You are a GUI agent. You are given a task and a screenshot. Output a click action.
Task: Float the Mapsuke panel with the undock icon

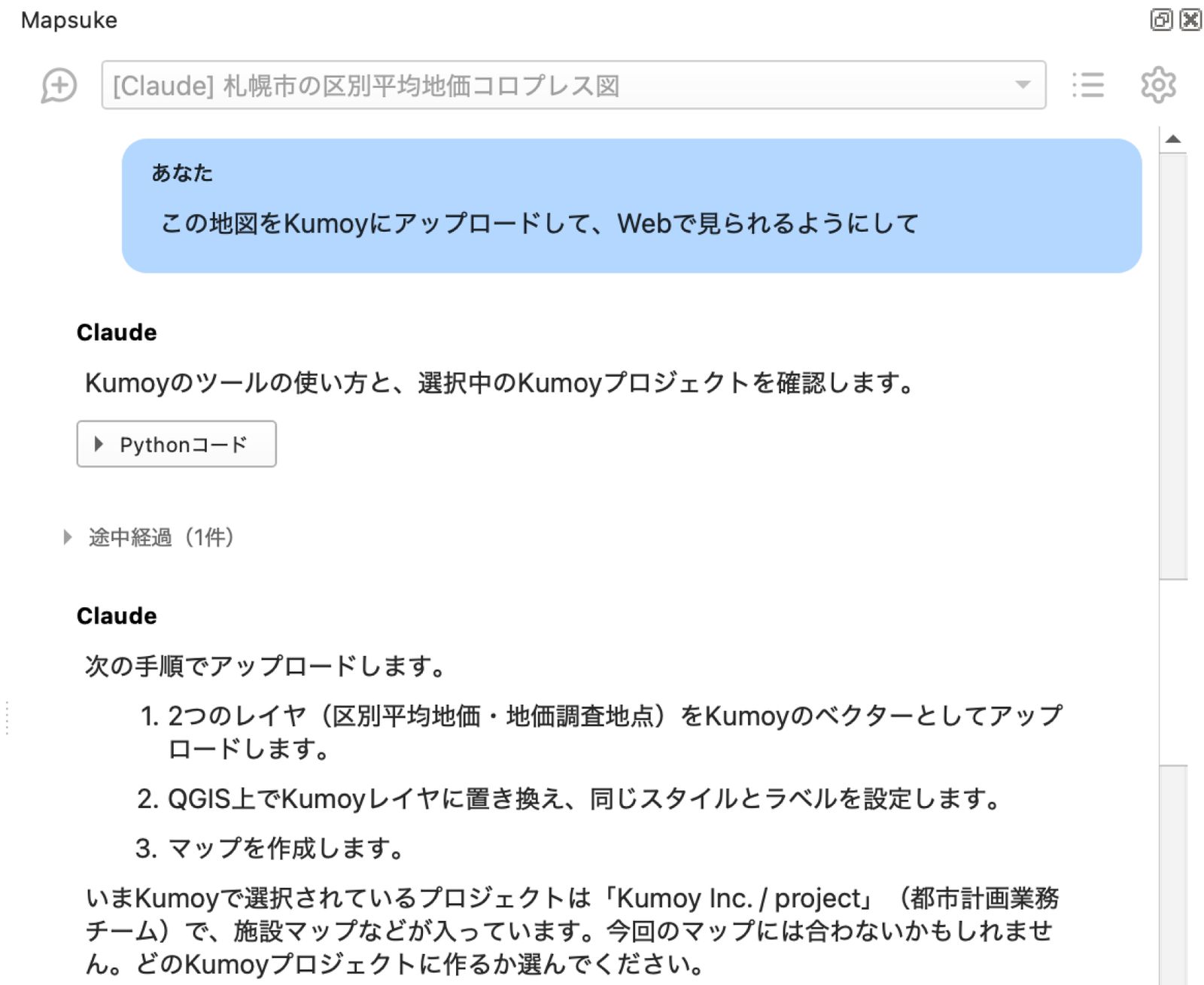pyautogui.click(x=1161, y=20)
